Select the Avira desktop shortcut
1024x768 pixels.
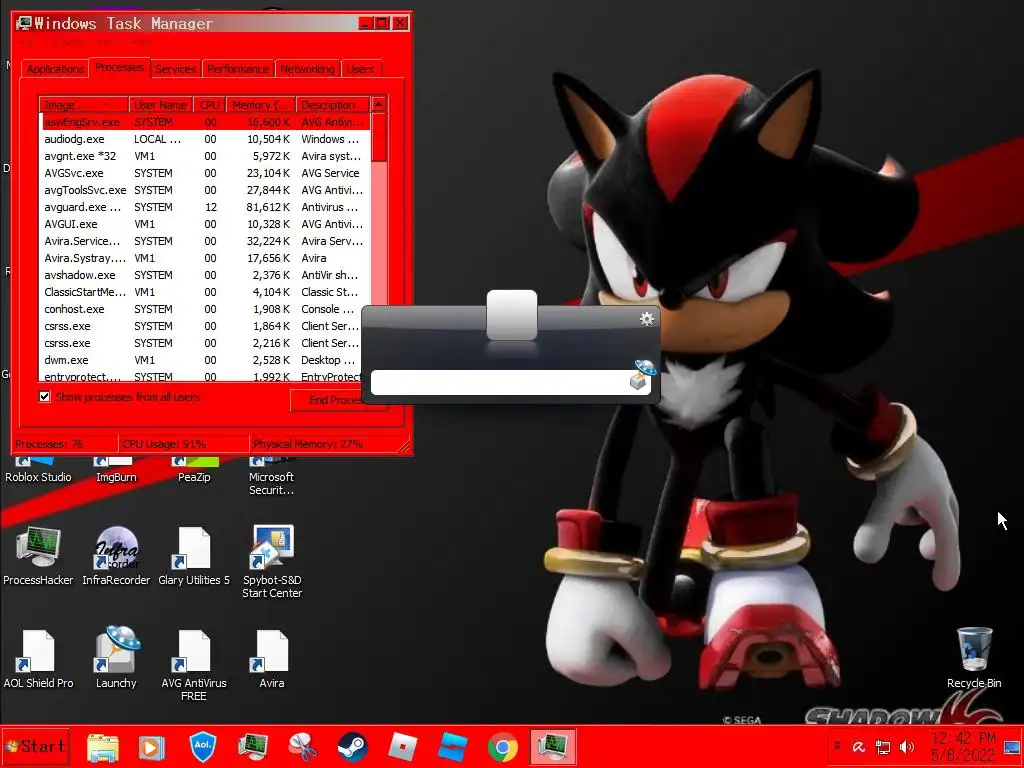pyautogui.click(x=272, y=658)
